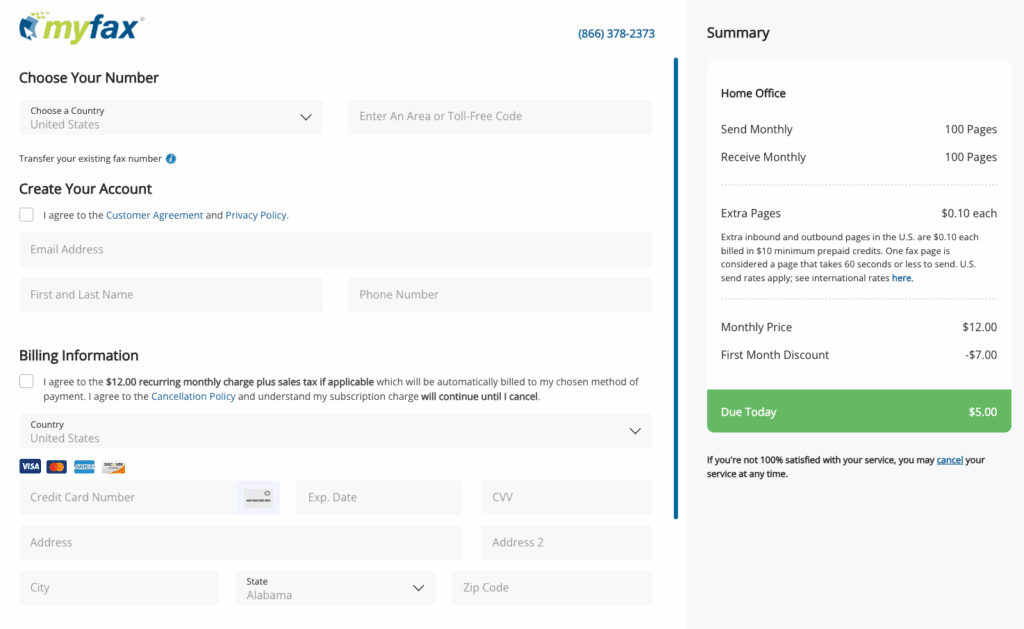Click the card icon in Credit Card Number field
1024x629 pixels.
[258, 497]
